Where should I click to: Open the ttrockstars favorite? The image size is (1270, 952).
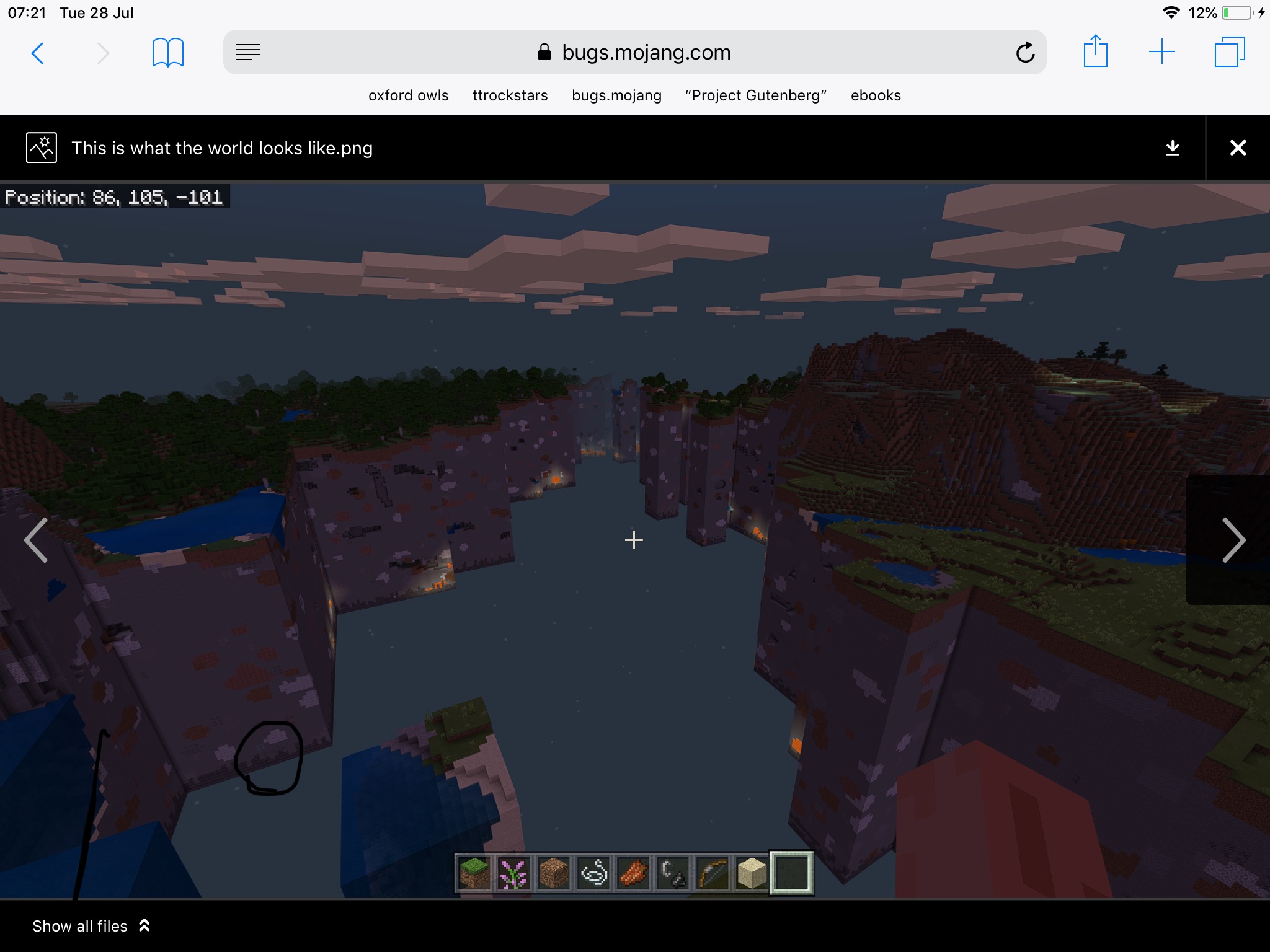[510, 95]
